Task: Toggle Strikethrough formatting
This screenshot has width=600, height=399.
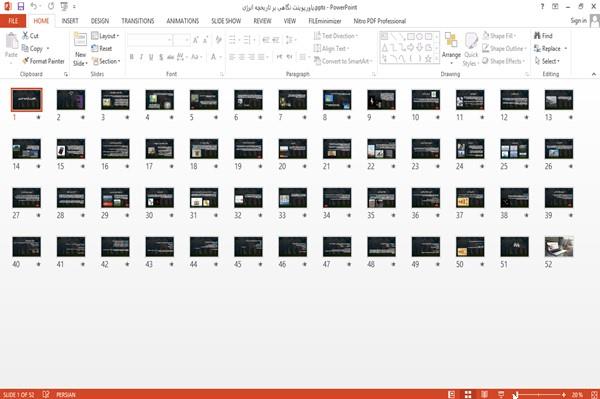Action: (x=171, y=57)
